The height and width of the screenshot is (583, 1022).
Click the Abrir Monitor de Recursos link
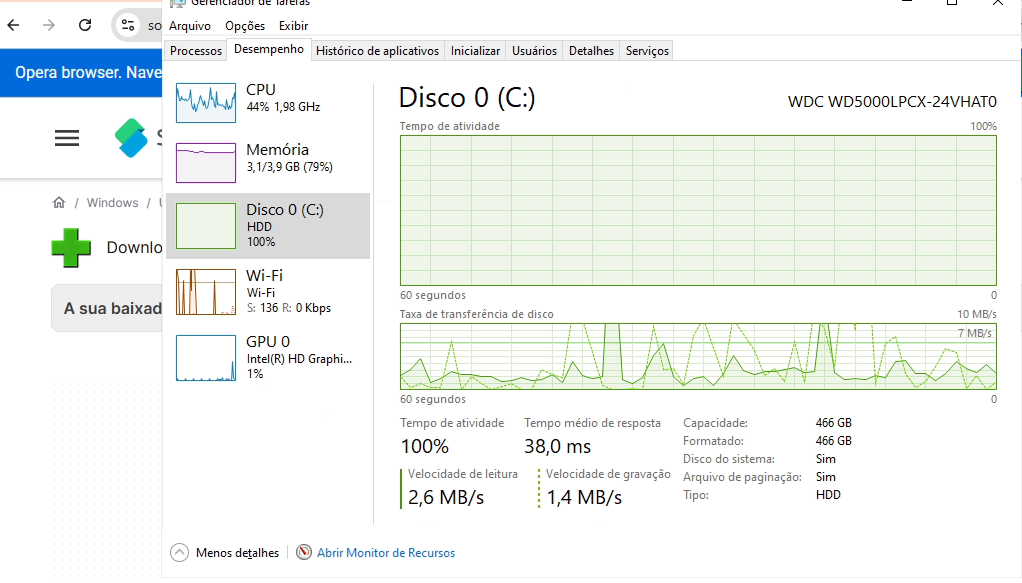click(386, 552)
